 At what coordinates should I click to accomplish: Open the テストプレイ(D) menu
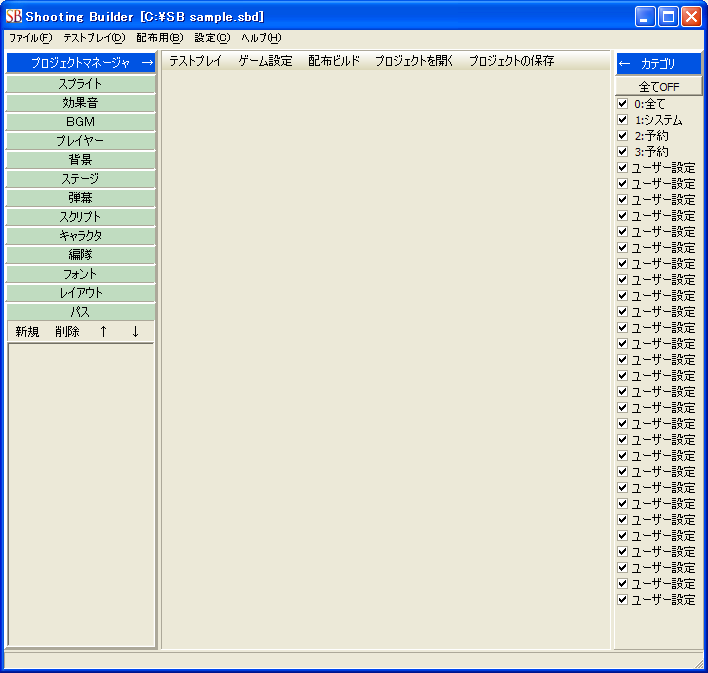coord(94,38)
